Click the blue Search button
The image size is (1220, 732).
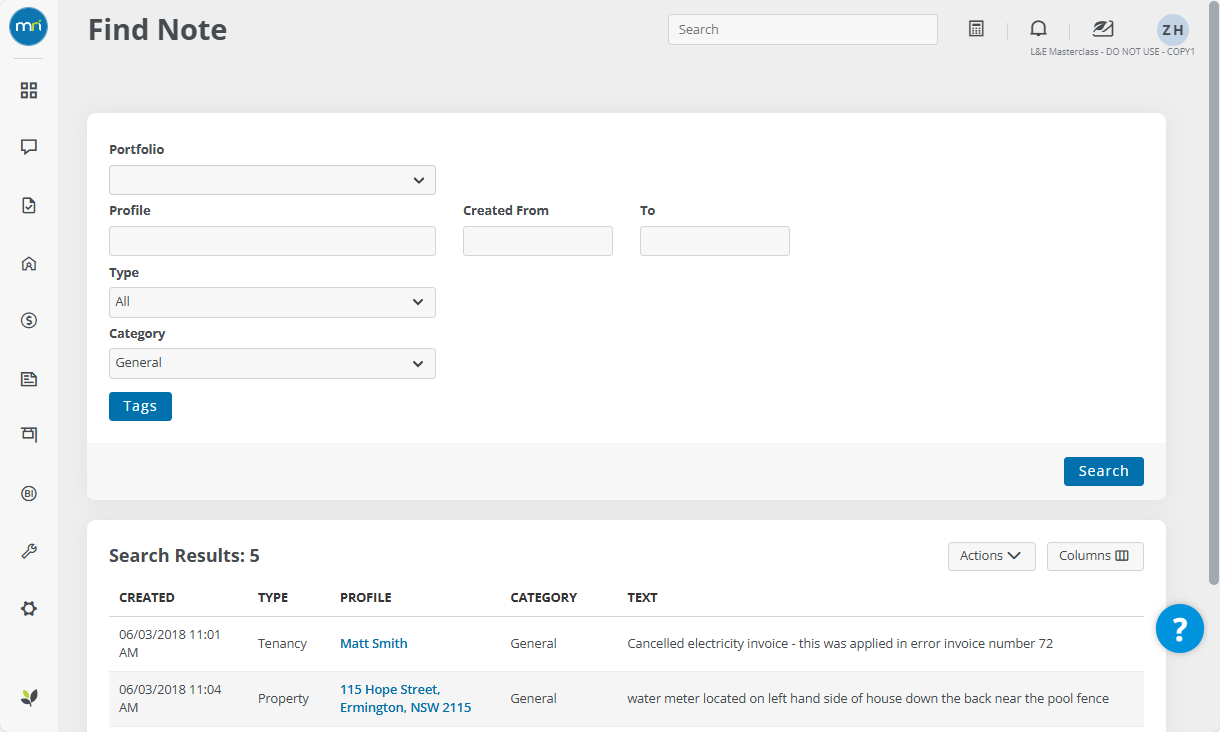click(1103, 471)
